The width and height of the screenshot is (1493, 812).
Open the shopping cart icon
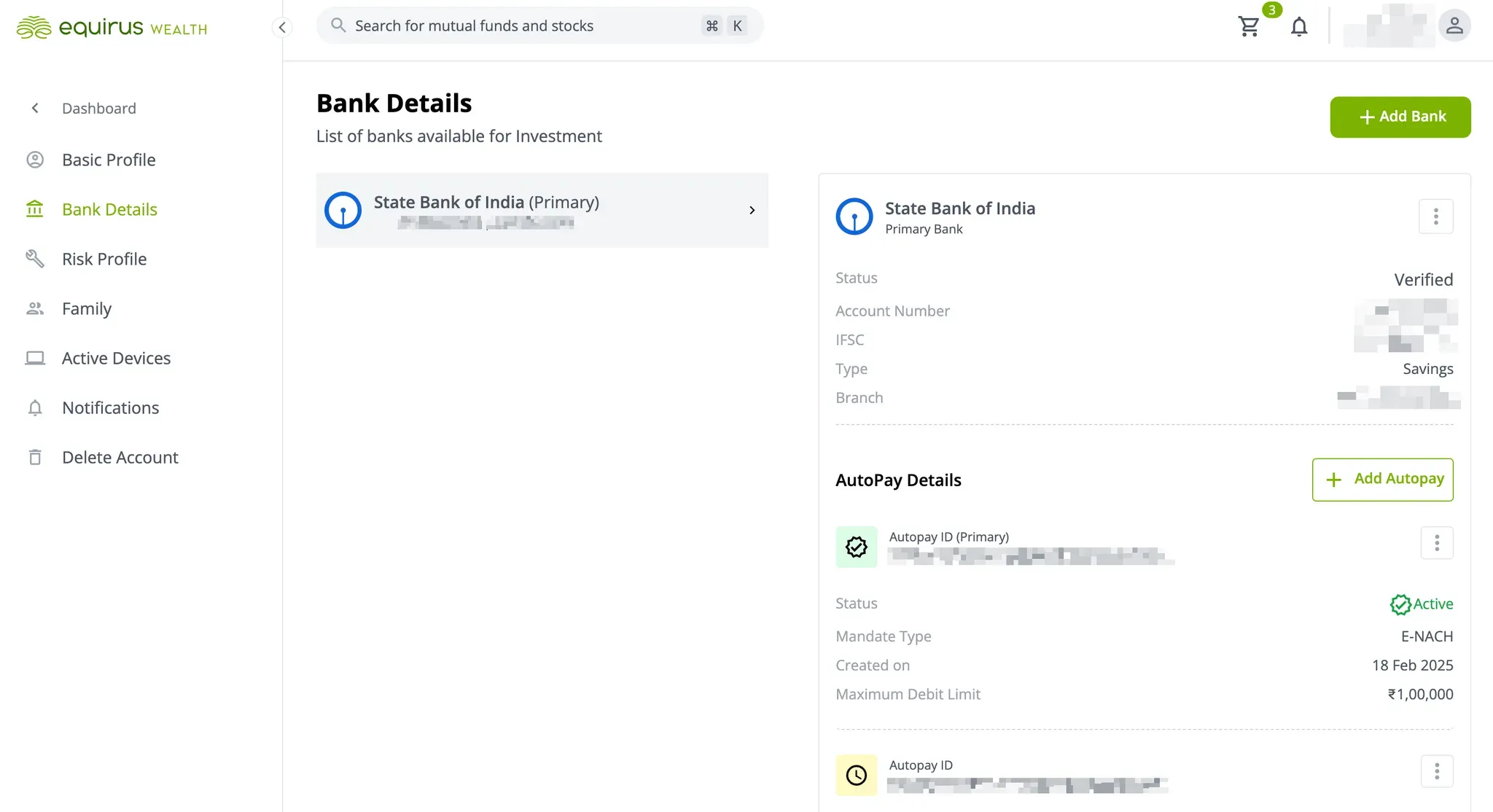click(x=1249, y=26)
